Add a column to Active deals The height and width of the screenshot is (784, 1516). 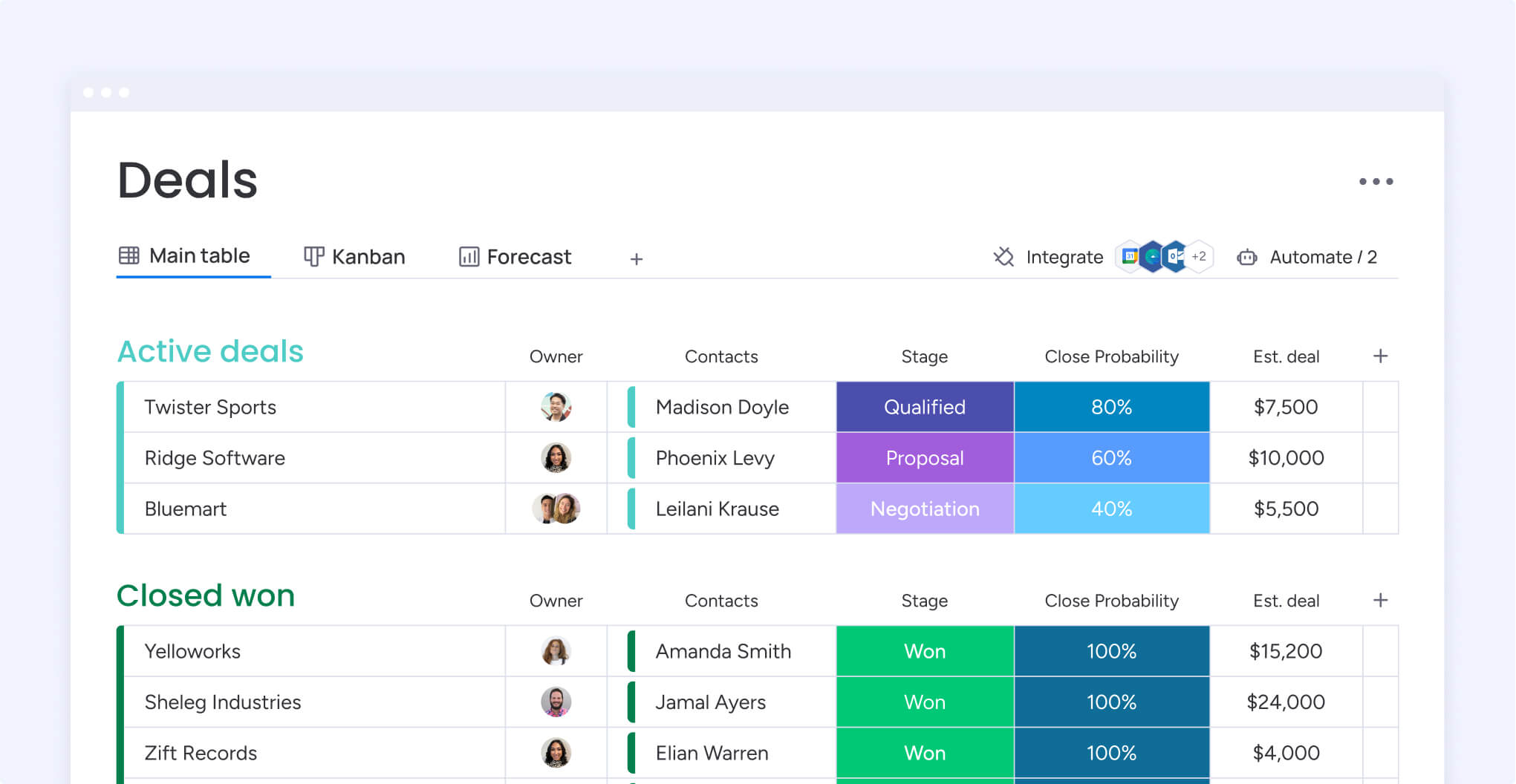point(1379,356)
